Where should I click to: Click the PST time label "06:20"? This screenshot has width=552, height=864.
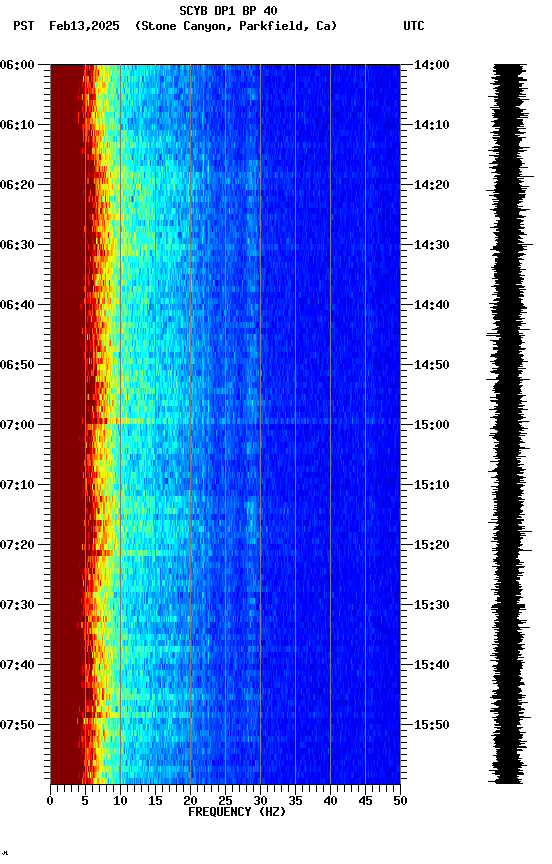(x=17, y=185)
